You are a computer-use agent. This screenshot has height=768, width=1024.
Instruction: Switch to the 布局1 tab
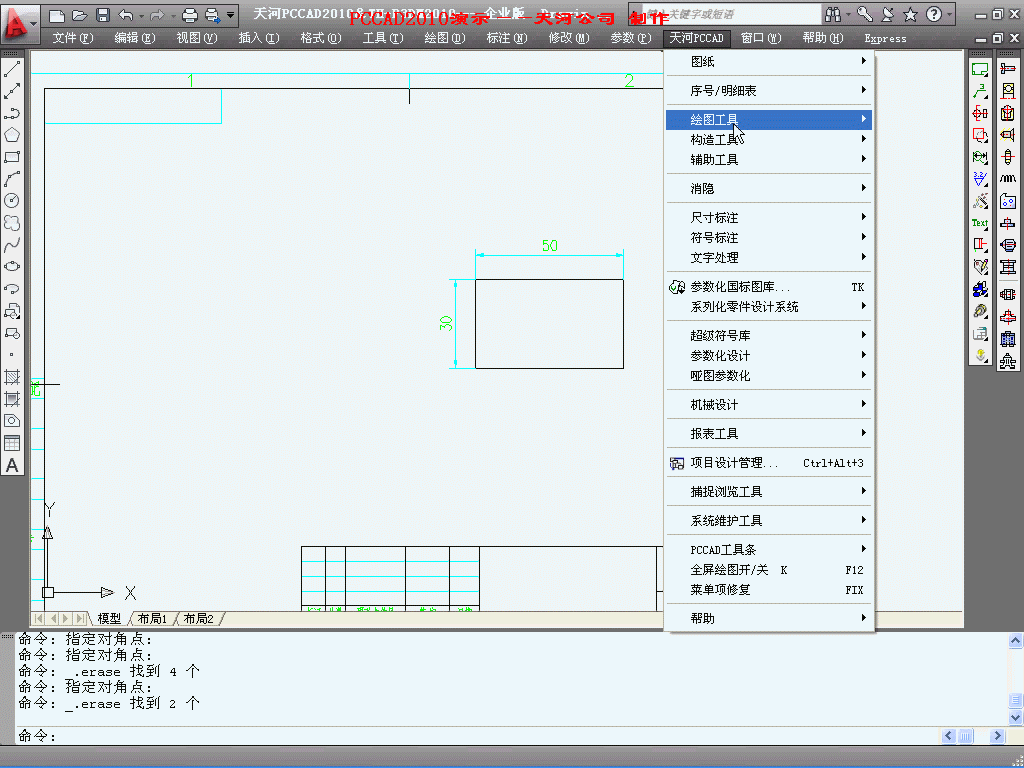point(152,618)
